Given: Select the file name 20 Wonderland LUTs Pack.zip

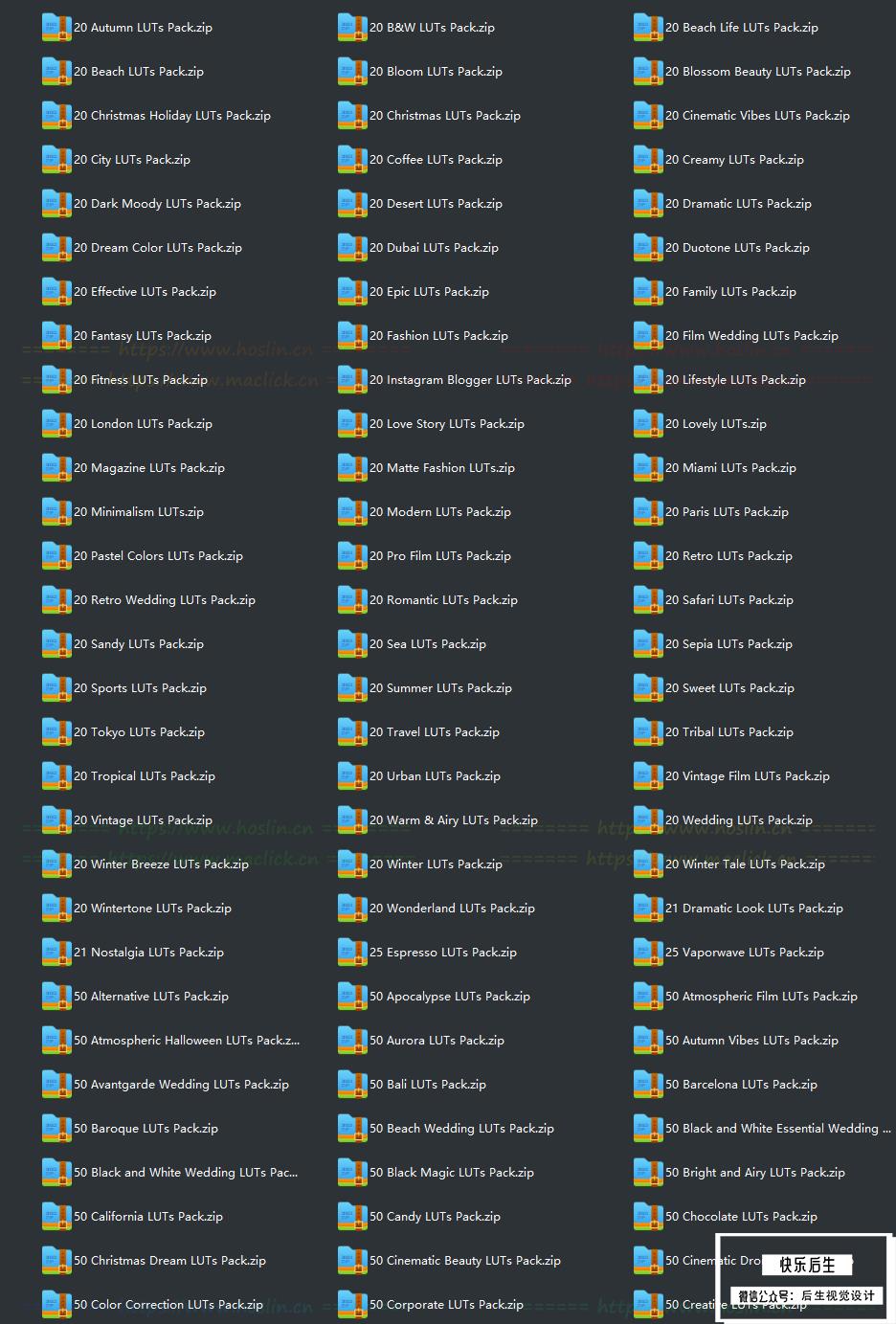Looking at the screenshot, I should [x=452, y=909].
